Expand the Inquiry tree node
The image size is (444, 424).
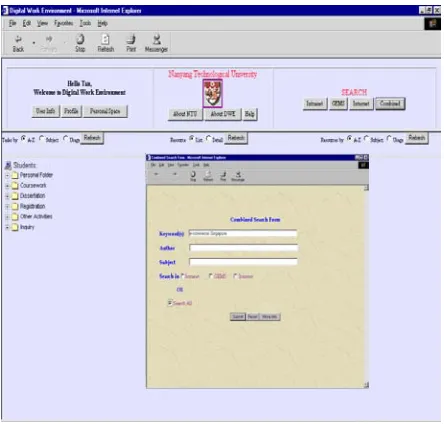[7, 228]
